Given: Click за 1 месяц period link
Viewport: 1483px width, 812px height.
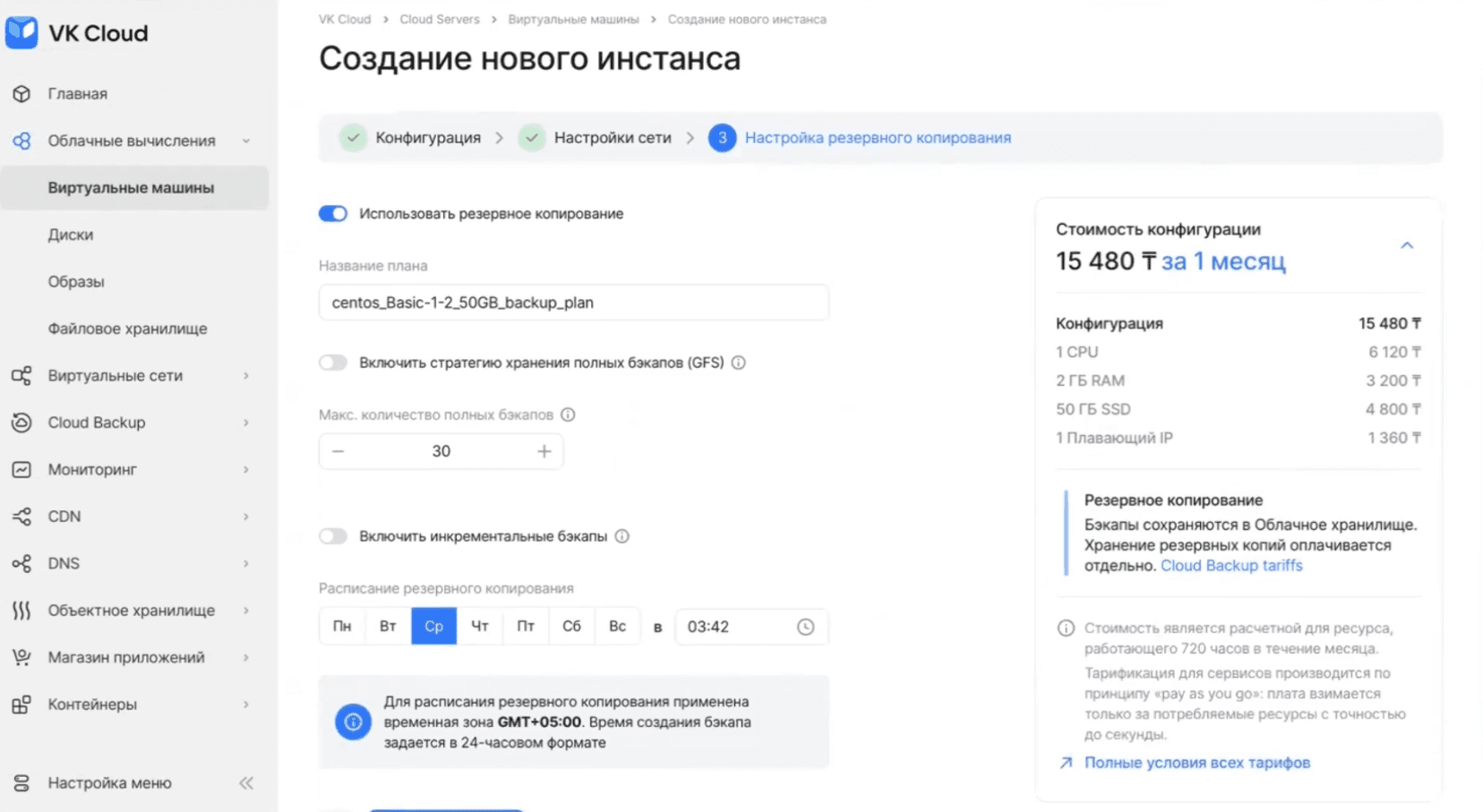Looking at the screenshot, I should [x=1223, y=261].
